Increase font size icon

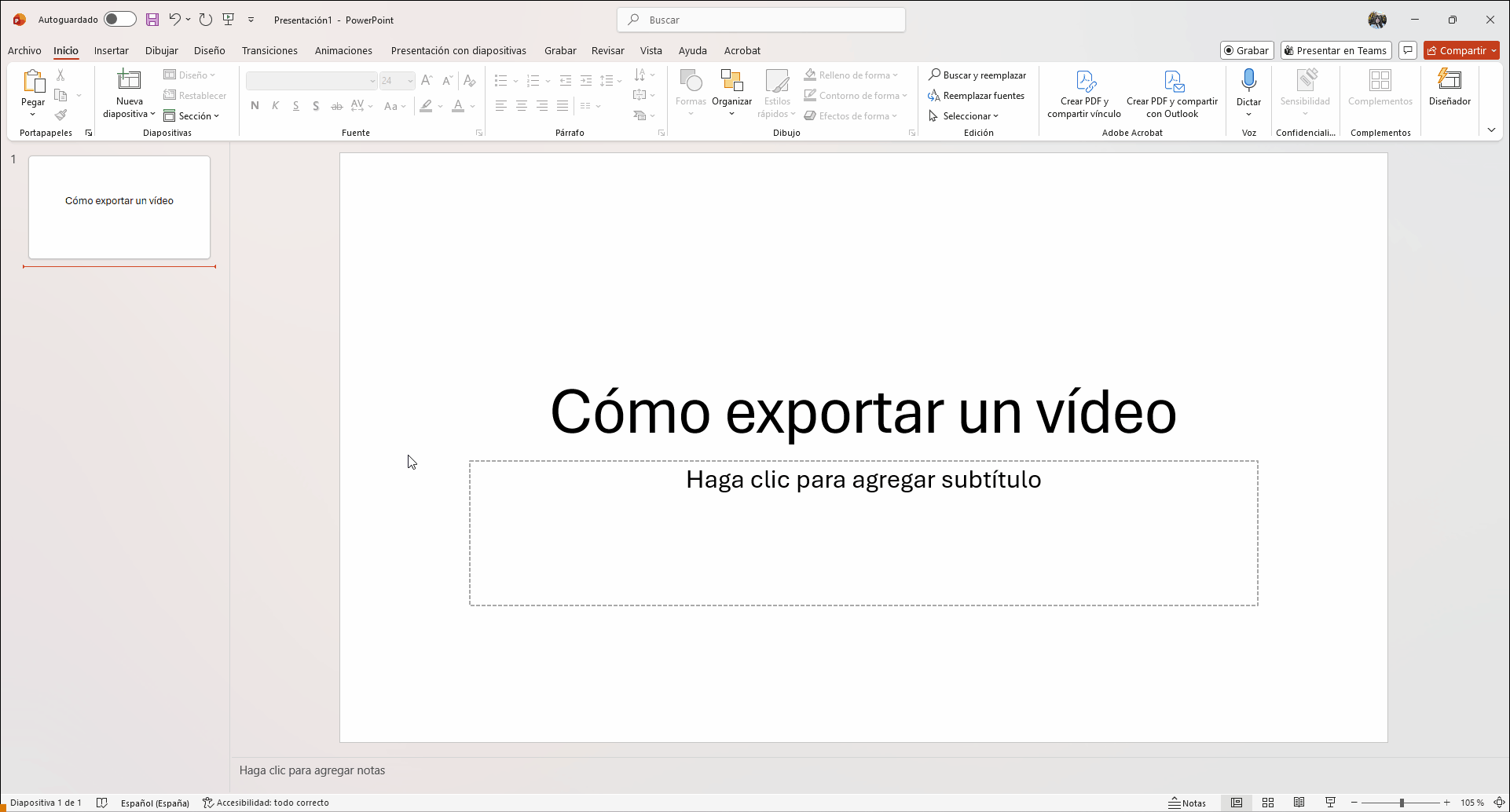coord(427,80)
